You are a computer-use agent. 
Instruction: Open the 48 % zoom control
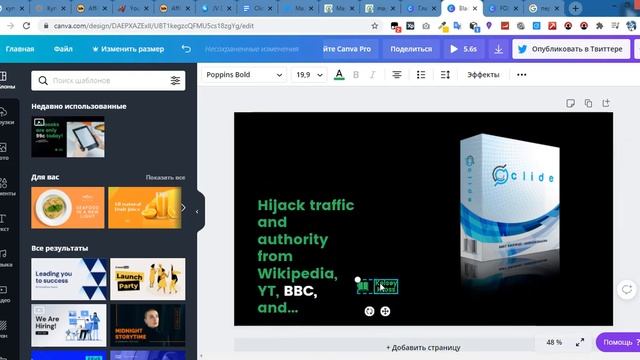click(554, 342)
